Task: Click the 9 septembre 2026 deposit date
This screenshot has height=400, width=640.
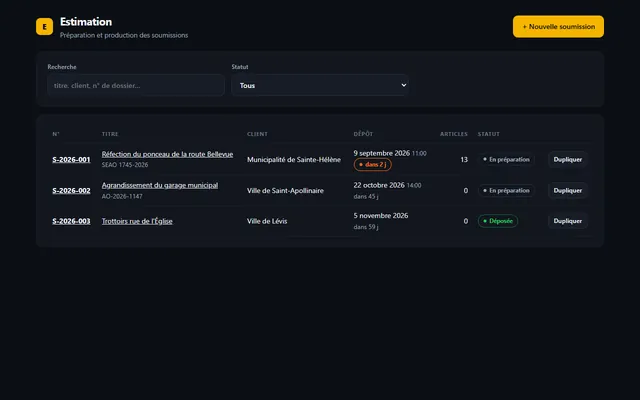Action: pos(382,153)
